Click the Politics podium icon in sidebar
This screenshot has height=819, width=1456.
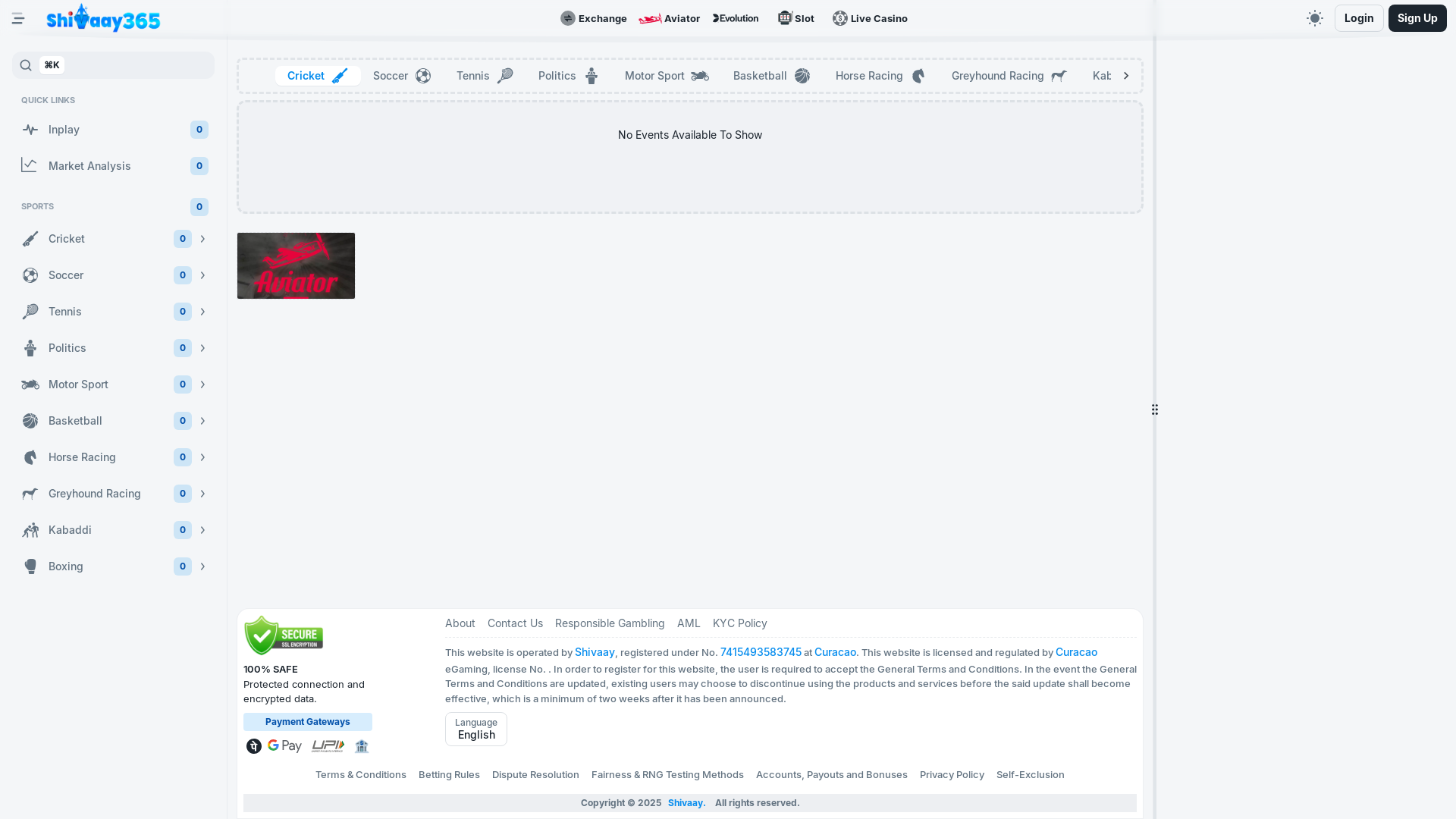point(30,348)
